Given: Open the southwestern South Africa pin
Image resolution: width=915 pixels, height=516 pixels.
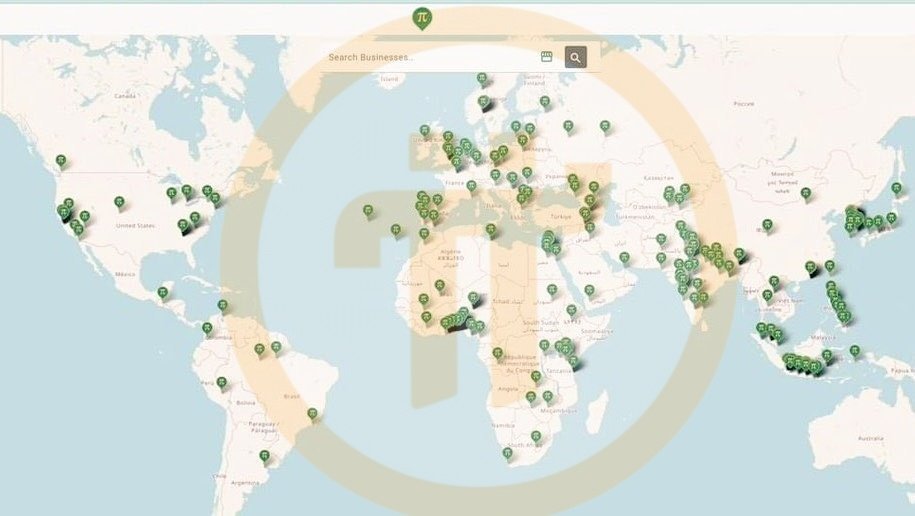Looking at the screenshot, I should tap(508, 454).
